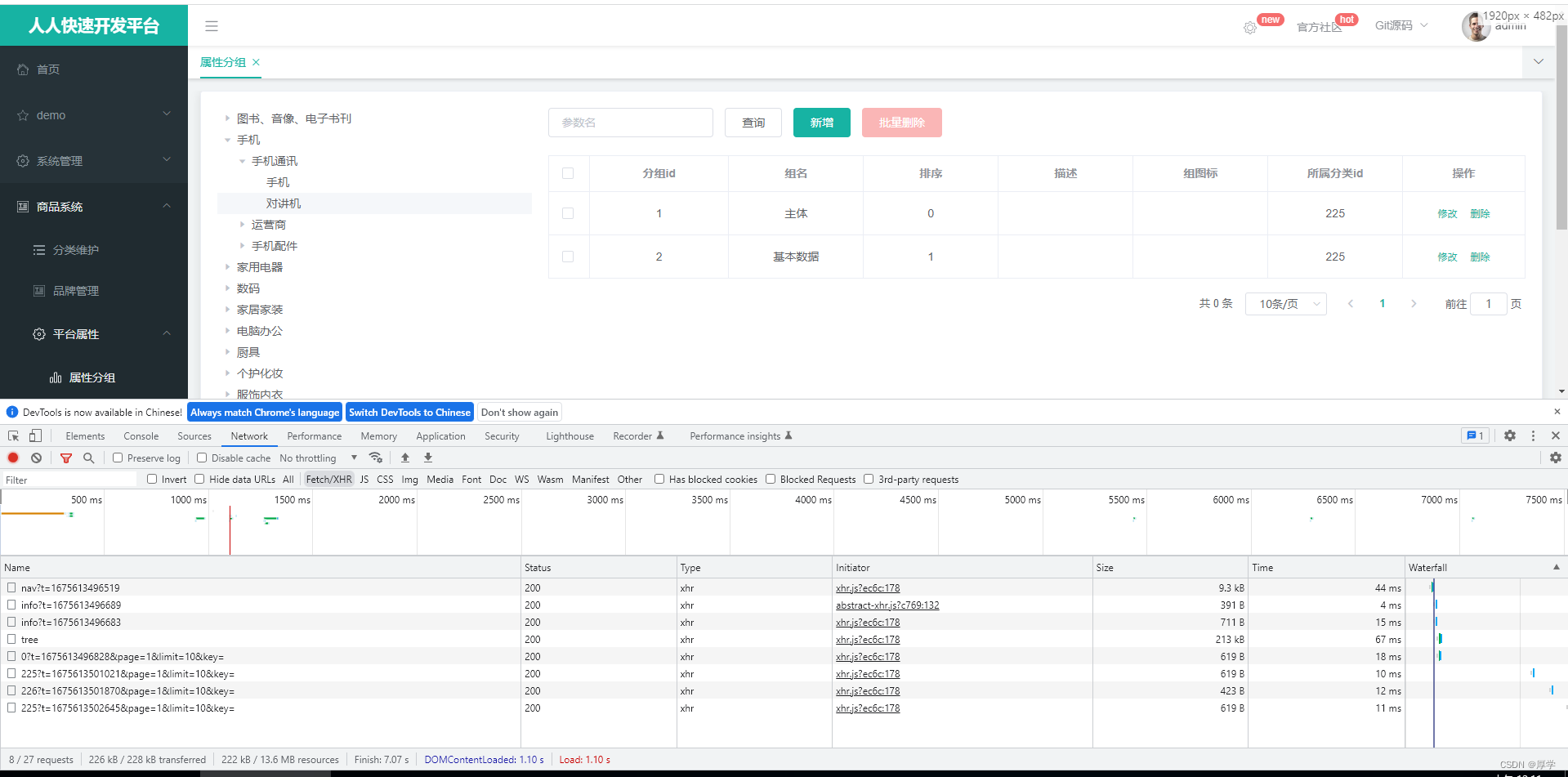The width and height of the screenshot is (1568, 777).
Task: Toggle Has blocked cookies checkbox
Action: point(659,480)
